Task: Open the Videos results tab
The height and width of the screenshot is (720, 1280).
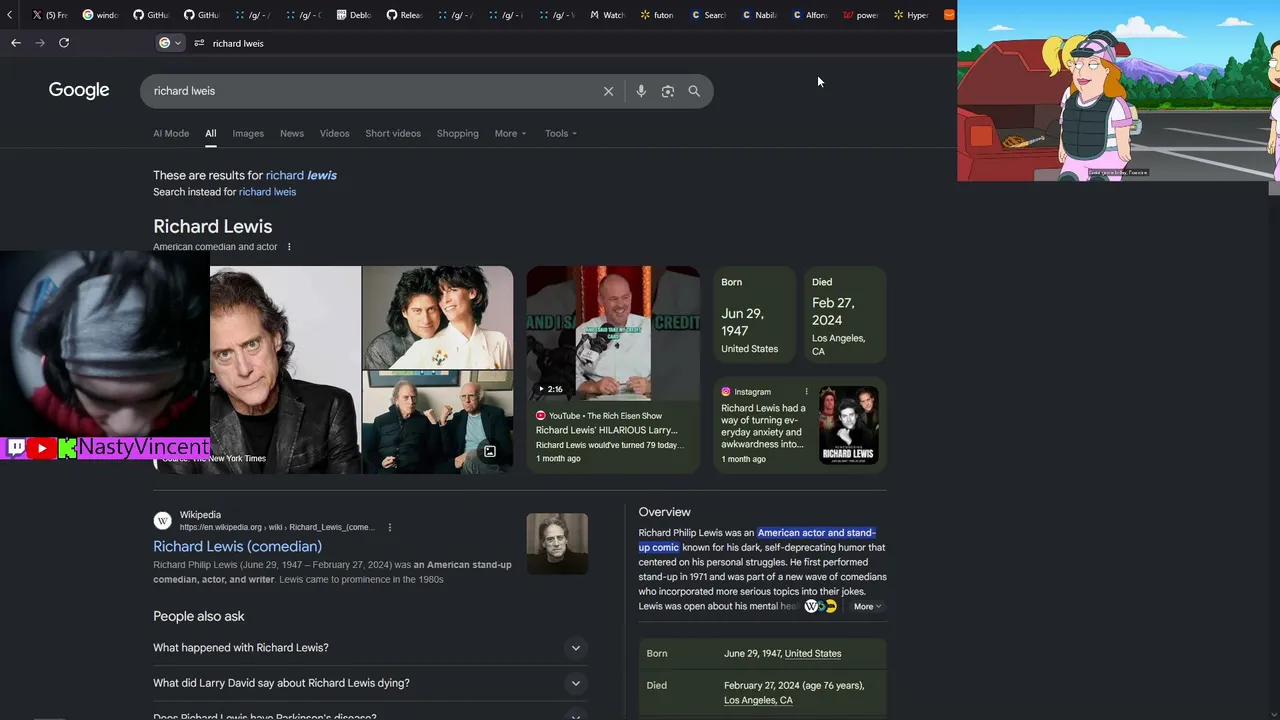Action: click(x=335, y=133)
